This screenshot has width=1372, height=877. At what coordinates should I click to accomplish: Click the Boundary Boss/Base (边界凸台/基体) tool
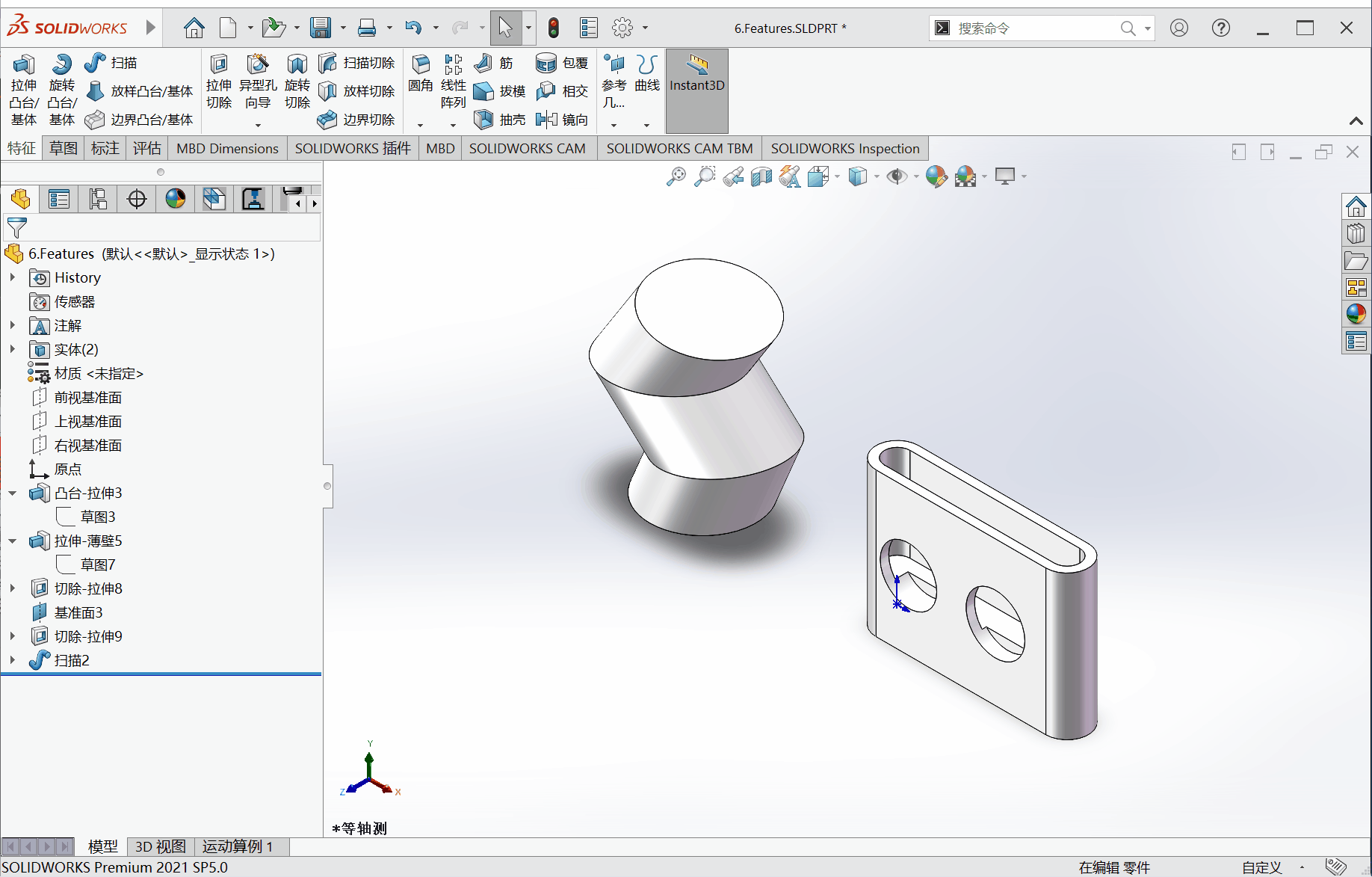point(140,120)
